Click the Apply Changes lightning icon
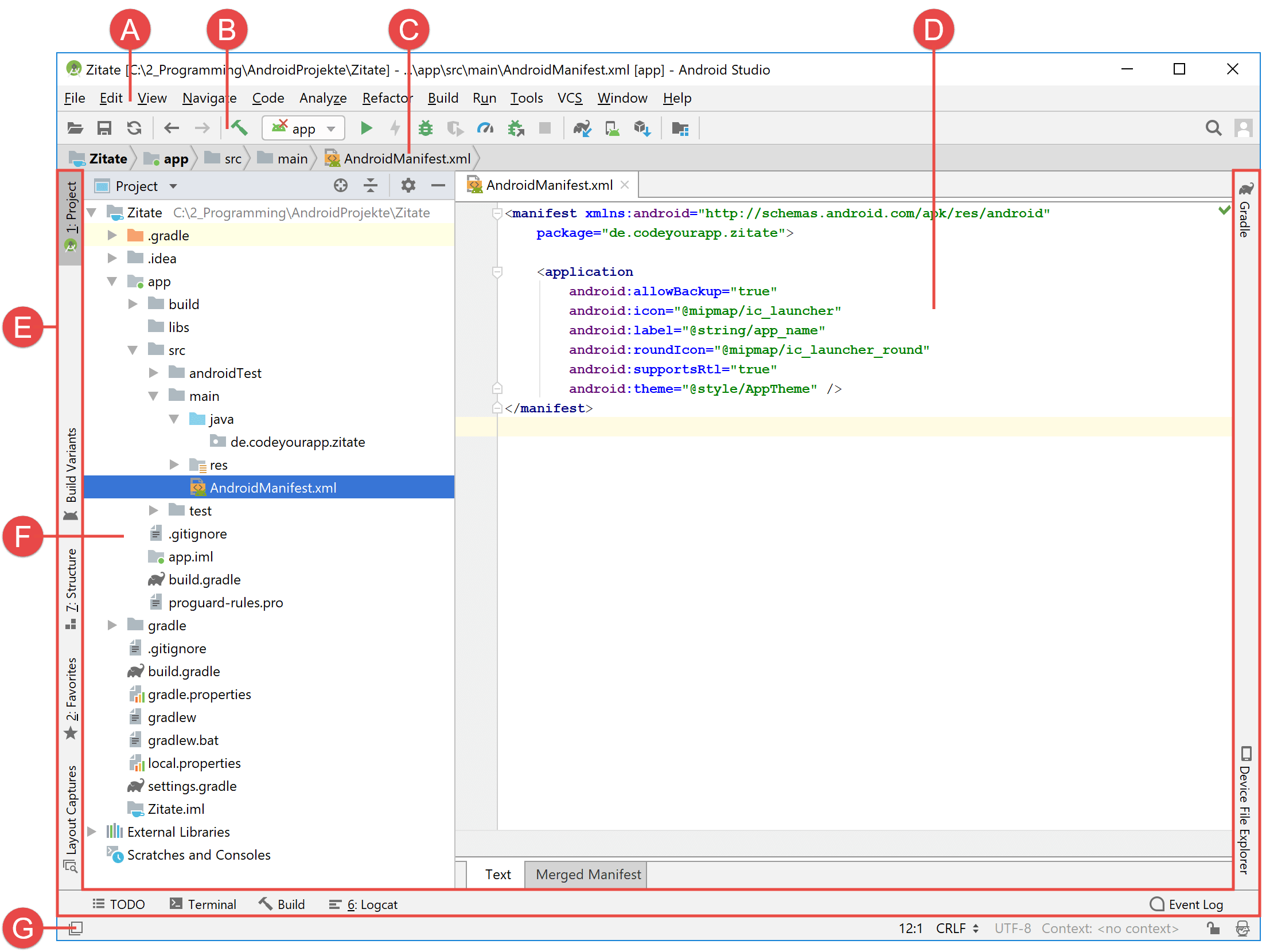Image resolution: width=1262 pixels, height=952 pixels. pyautogui.click(x=395, y=128)
